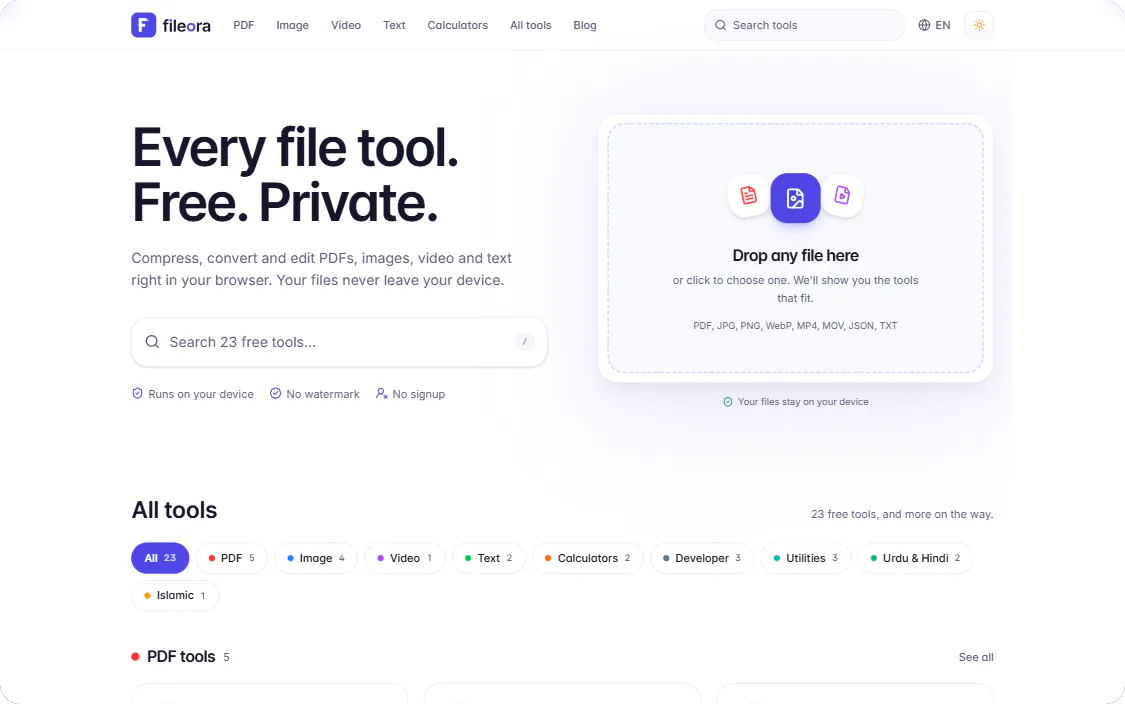
Task: Select the Video 1 filter chip
Action: pyautogui.click(x=405, y=558)
